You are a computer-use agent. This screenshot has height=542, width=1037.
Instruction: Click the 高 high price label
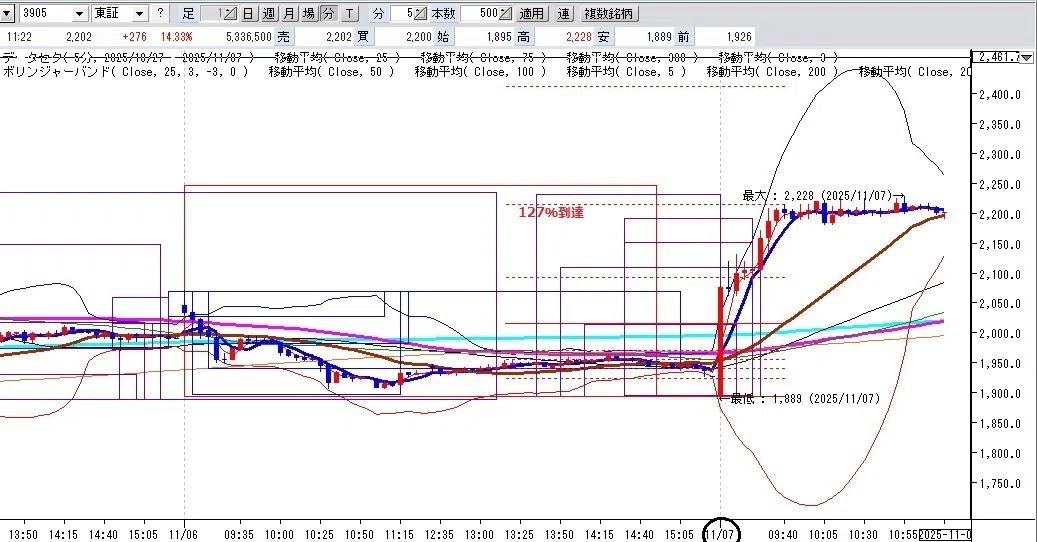(523, 37)
